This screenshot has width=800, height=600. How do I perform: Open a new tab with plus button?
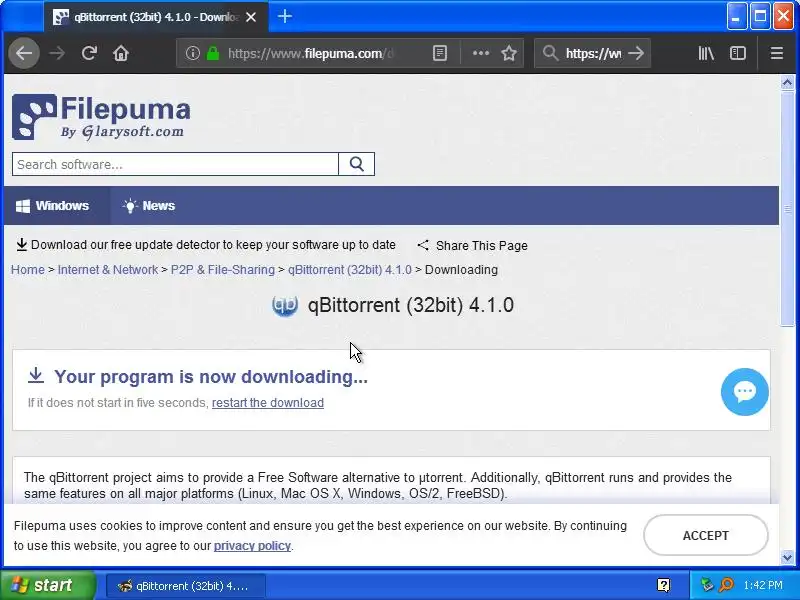pos(285,16)
